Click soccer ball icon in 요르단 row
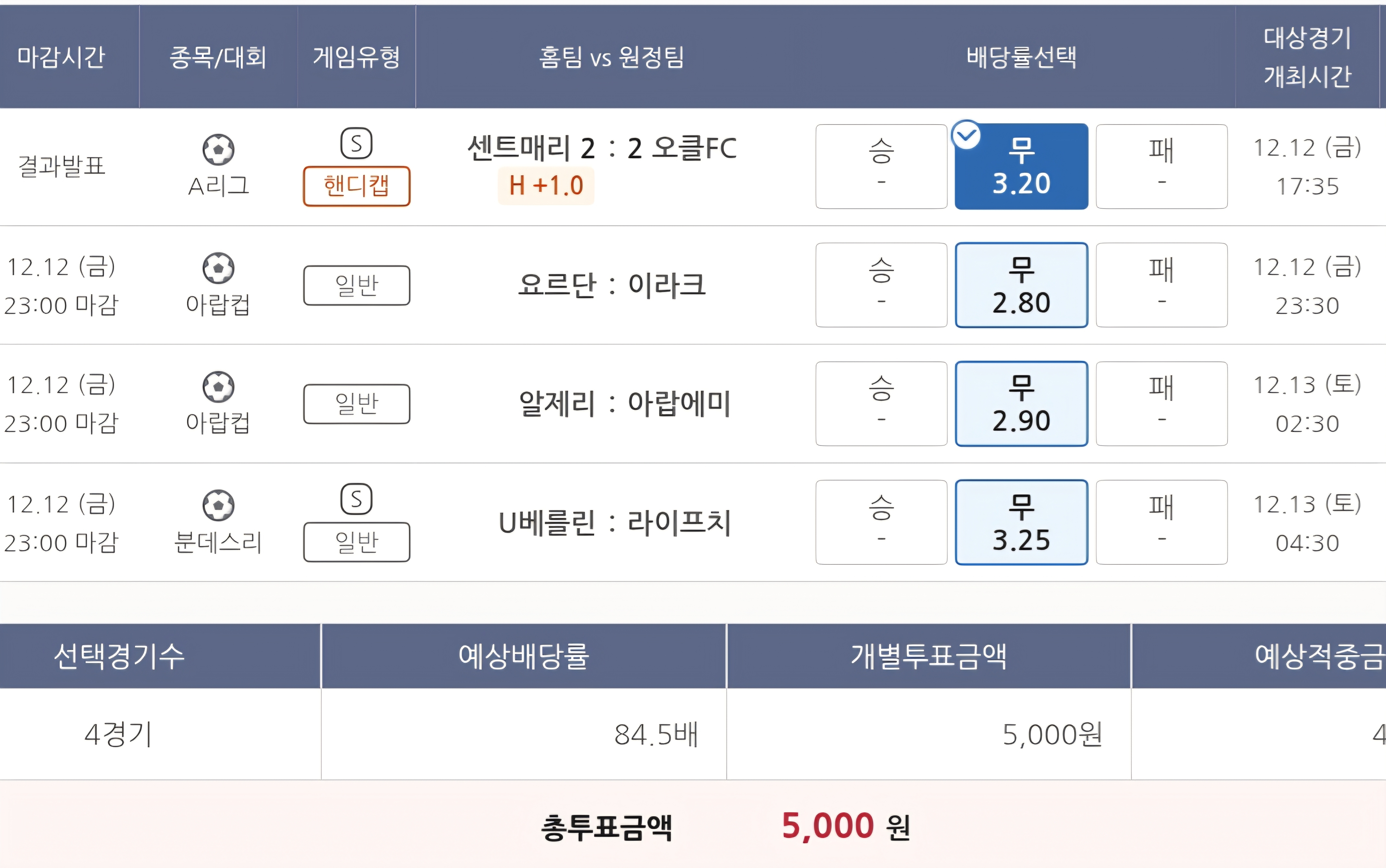1386x868 pixels. (x=218, y=268)
